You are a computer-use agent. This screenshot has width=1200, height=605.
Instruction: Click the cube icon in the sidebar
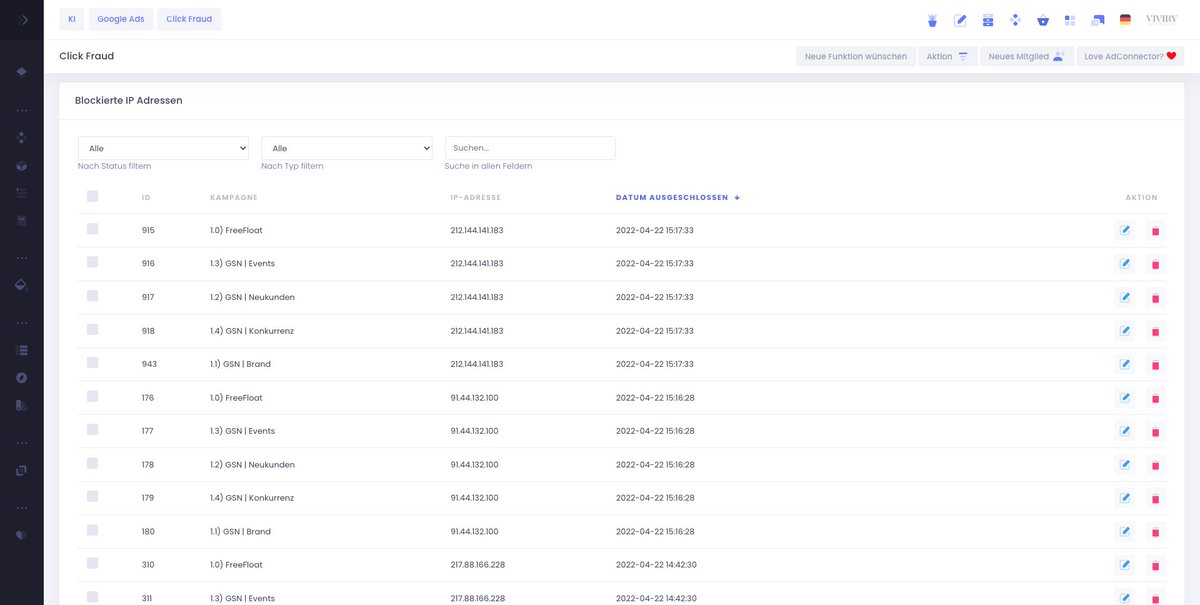(21, 166)
